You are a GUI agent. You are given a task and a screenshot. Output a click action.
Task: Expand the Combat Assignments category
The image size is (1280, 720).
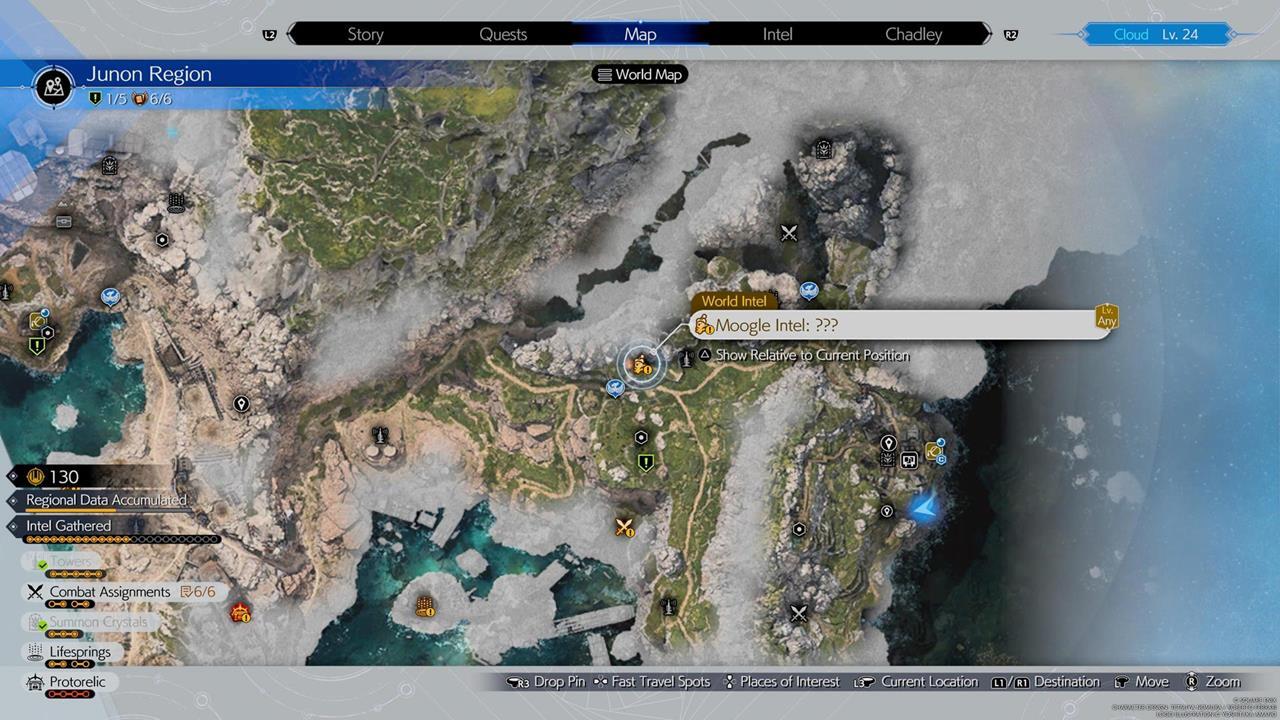pos(110,592)
